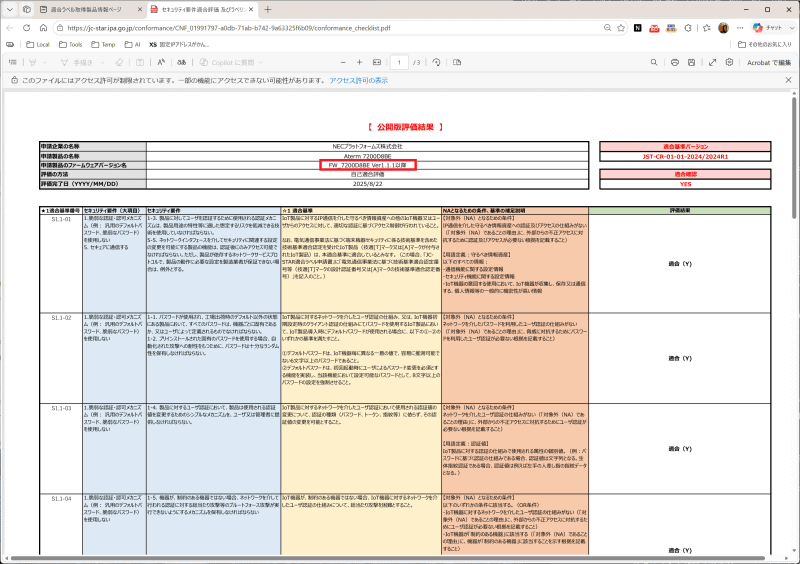Viewport: 800px width, 564px height.
Task: Click Acrobat で編集 button
Action: tap(769, 62)
